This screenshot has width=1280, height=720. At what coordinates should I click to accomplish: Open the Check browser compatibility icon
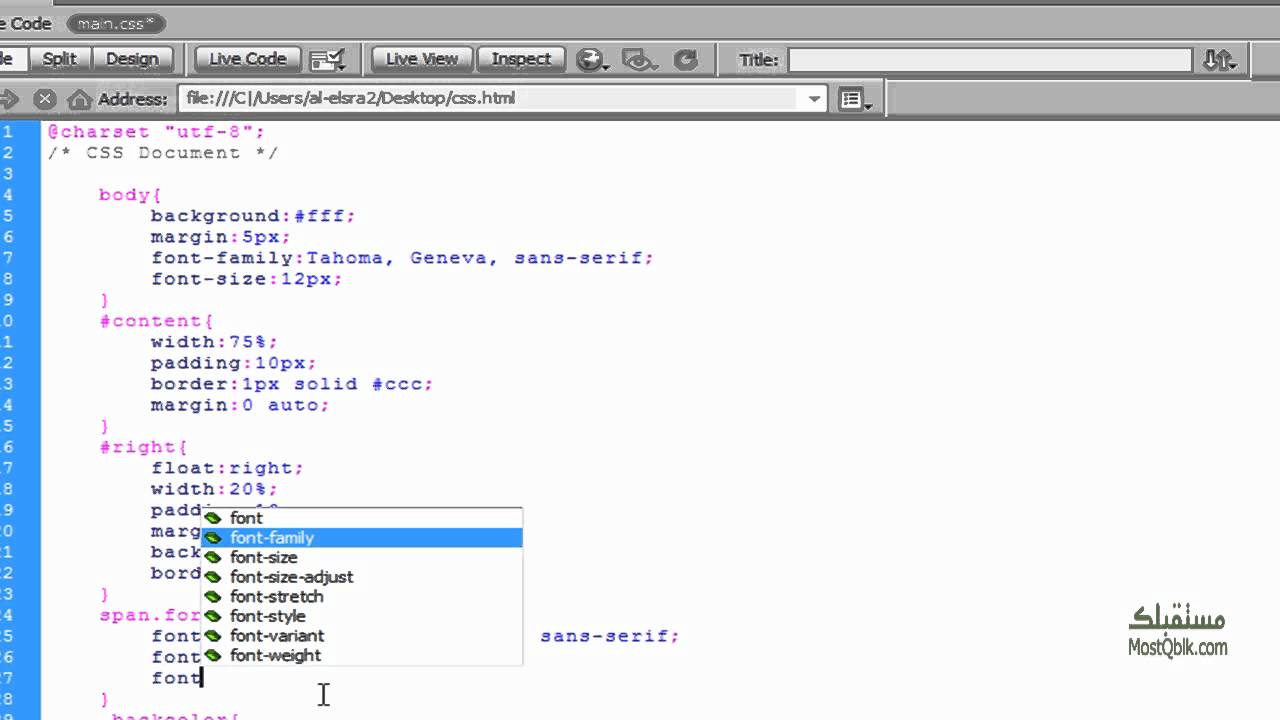coord(328,60)
